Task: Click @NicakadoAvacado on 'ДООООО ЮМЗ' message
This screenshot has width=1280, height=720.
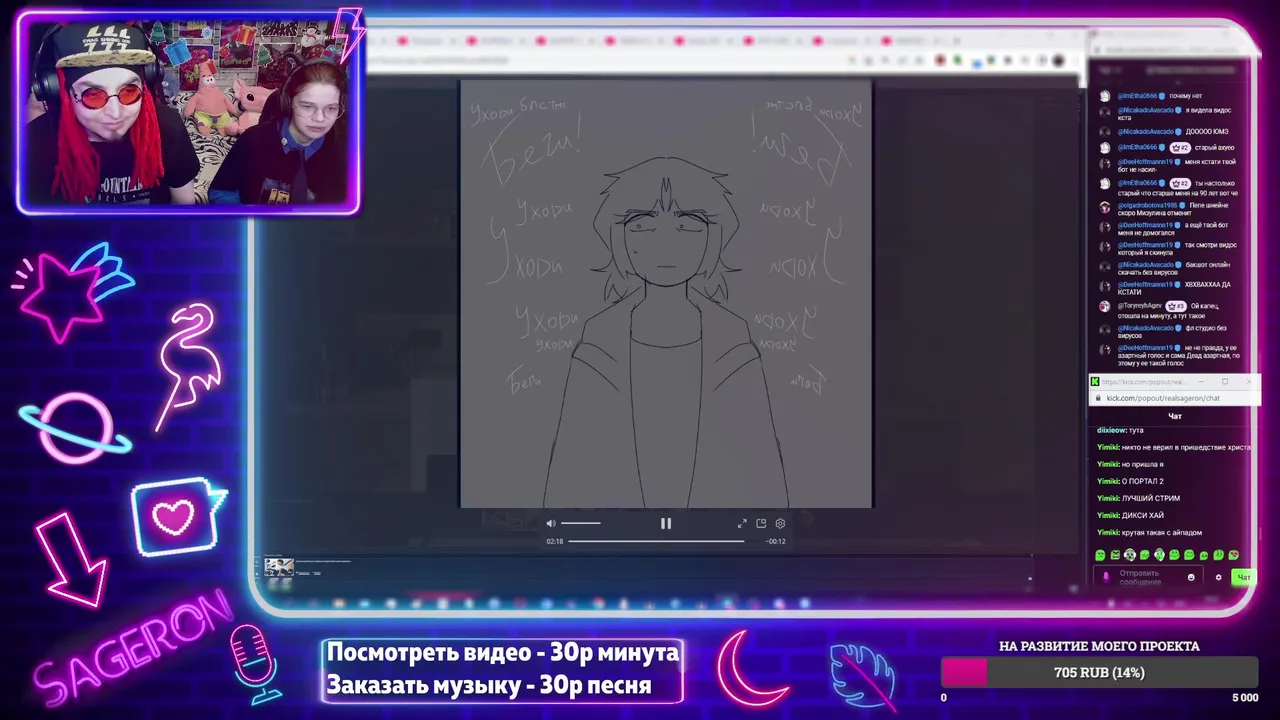Action: pyautogui.click(x=1146, y=132)
